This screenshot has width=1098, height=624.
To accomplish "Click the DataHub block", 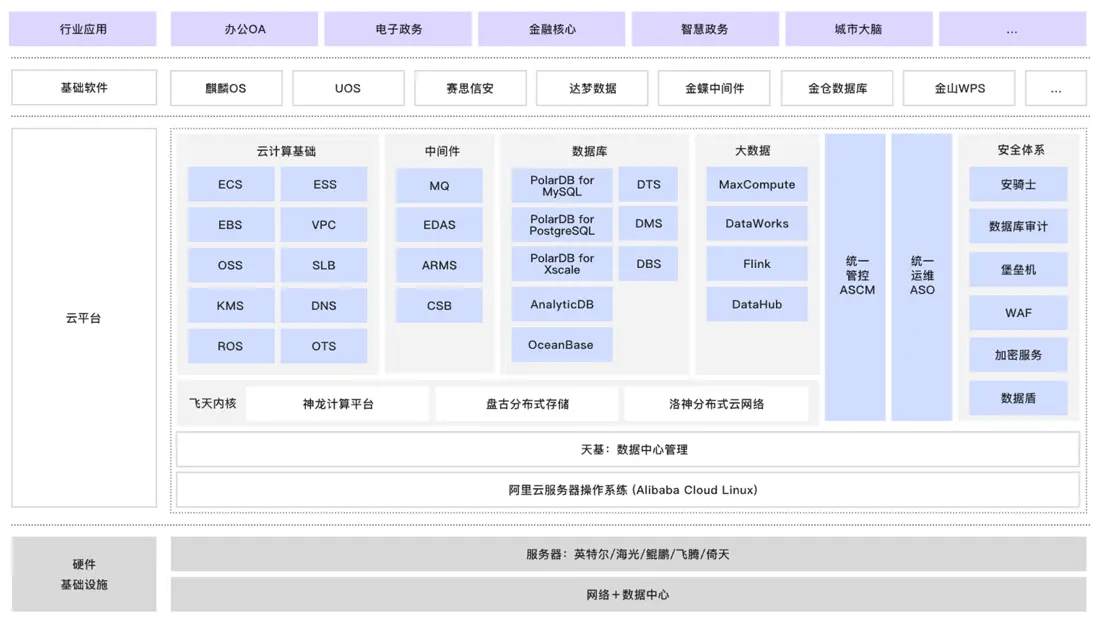I will pos(757,304).
